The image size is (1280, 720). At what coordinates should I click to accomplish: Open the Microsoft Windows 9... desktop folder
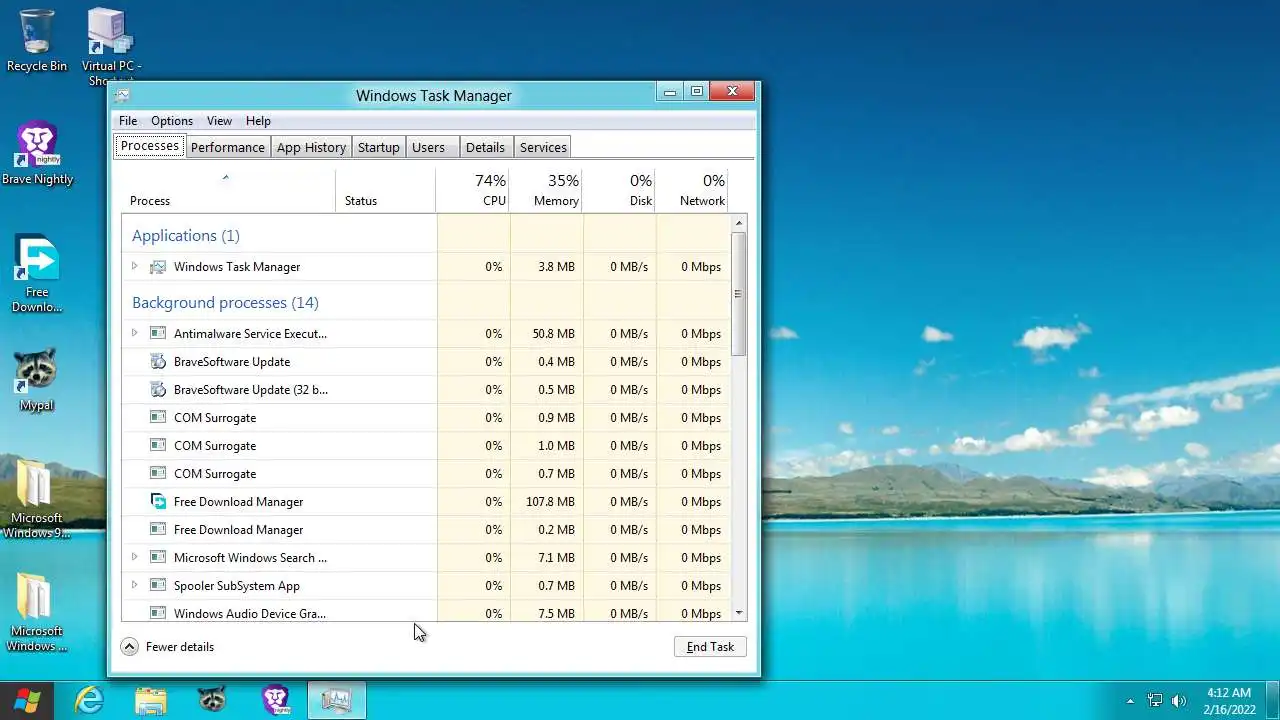pyautogui.click(x=37, y=497)
